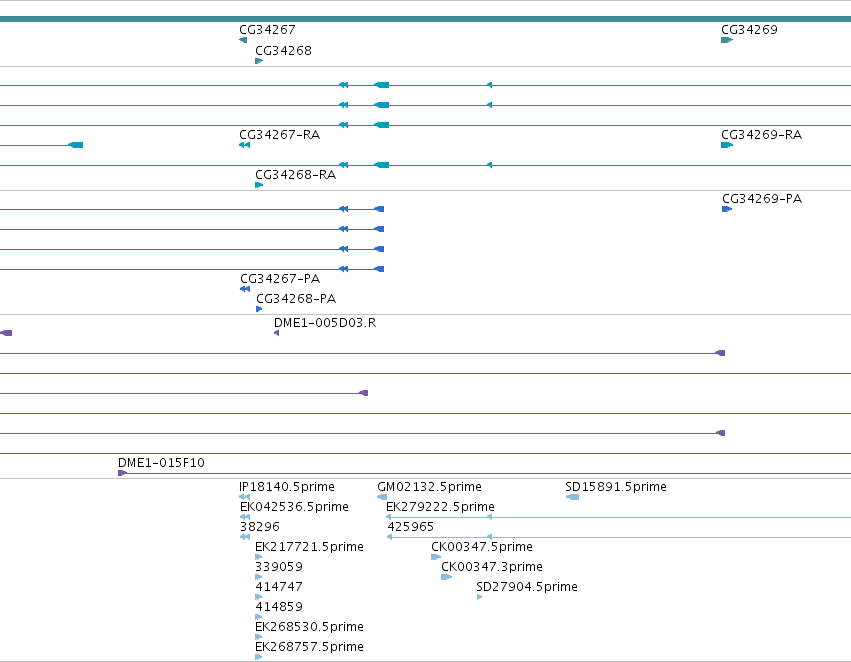This screenshot has height=662, width=851.
Task: Click the feature labeled 414747
Action: 259,597
